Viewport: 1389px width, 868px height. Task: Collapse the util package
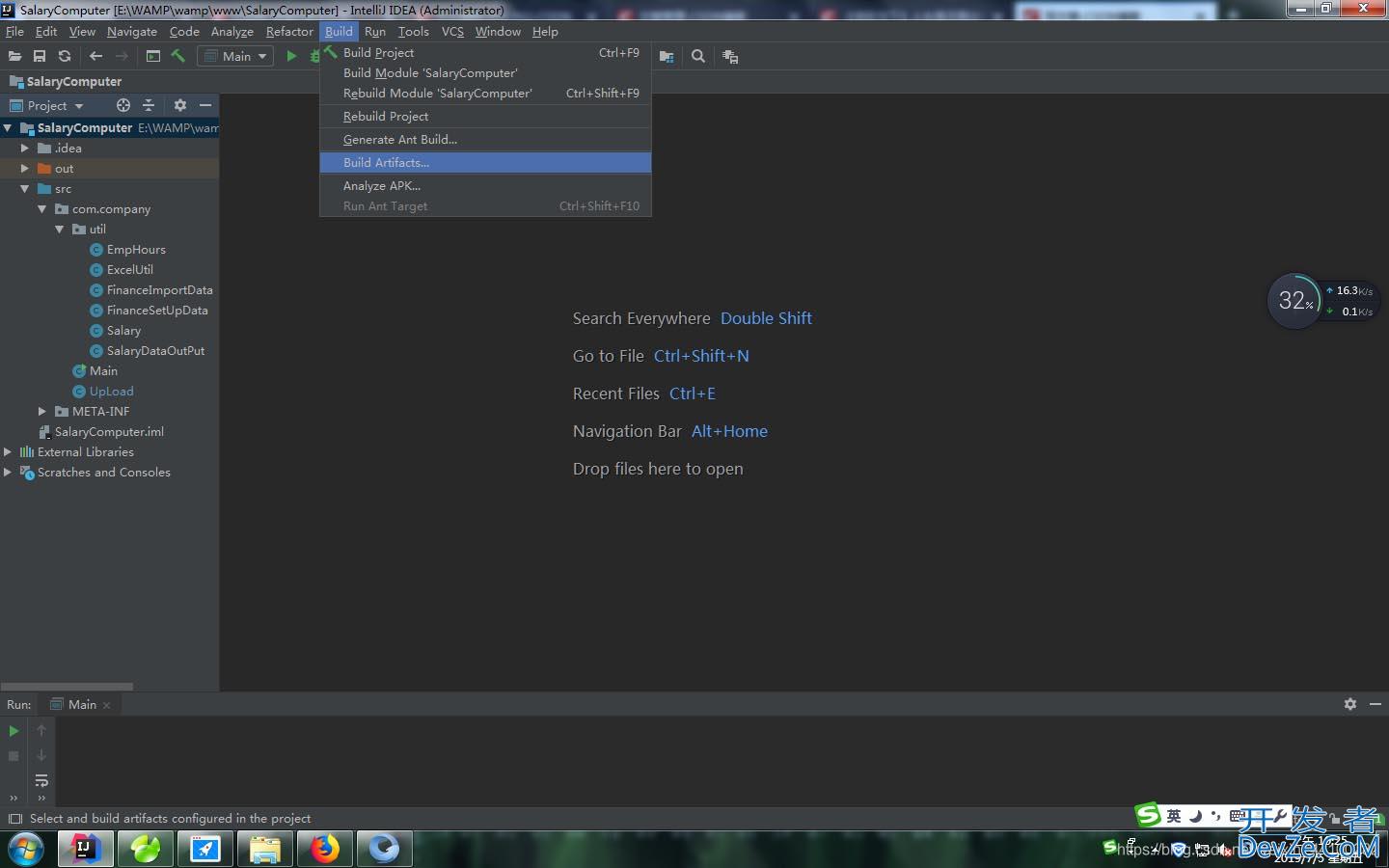point(60,229)
